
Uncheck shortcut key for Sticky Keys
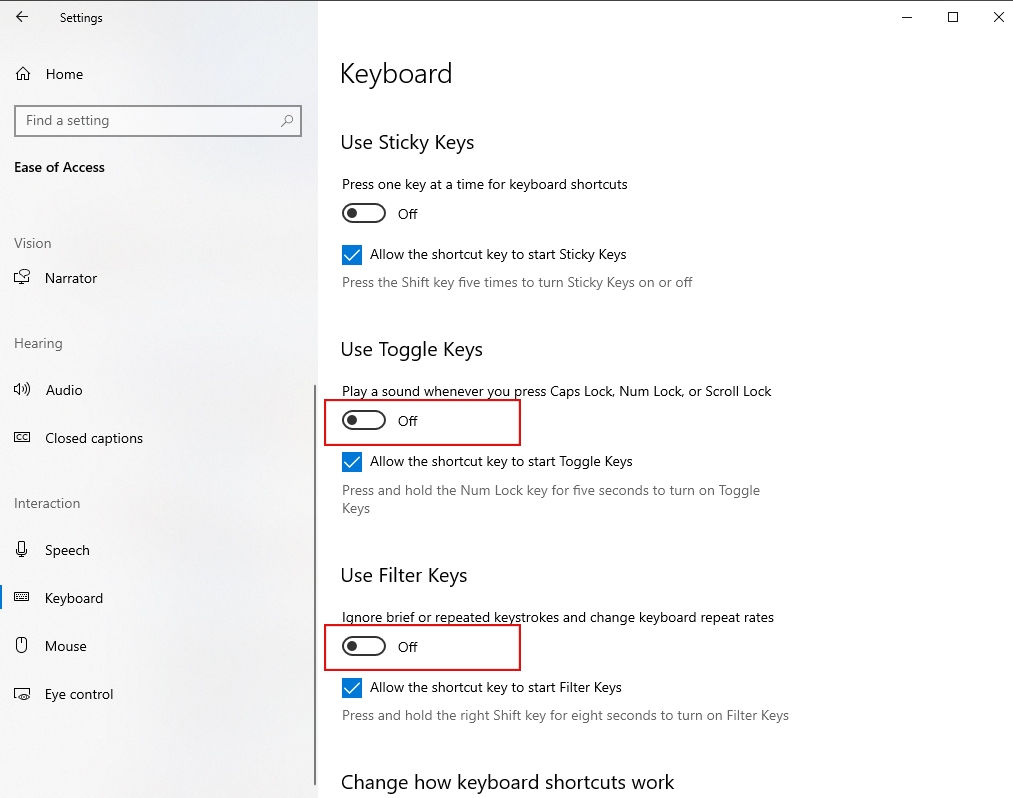point(352,255)
